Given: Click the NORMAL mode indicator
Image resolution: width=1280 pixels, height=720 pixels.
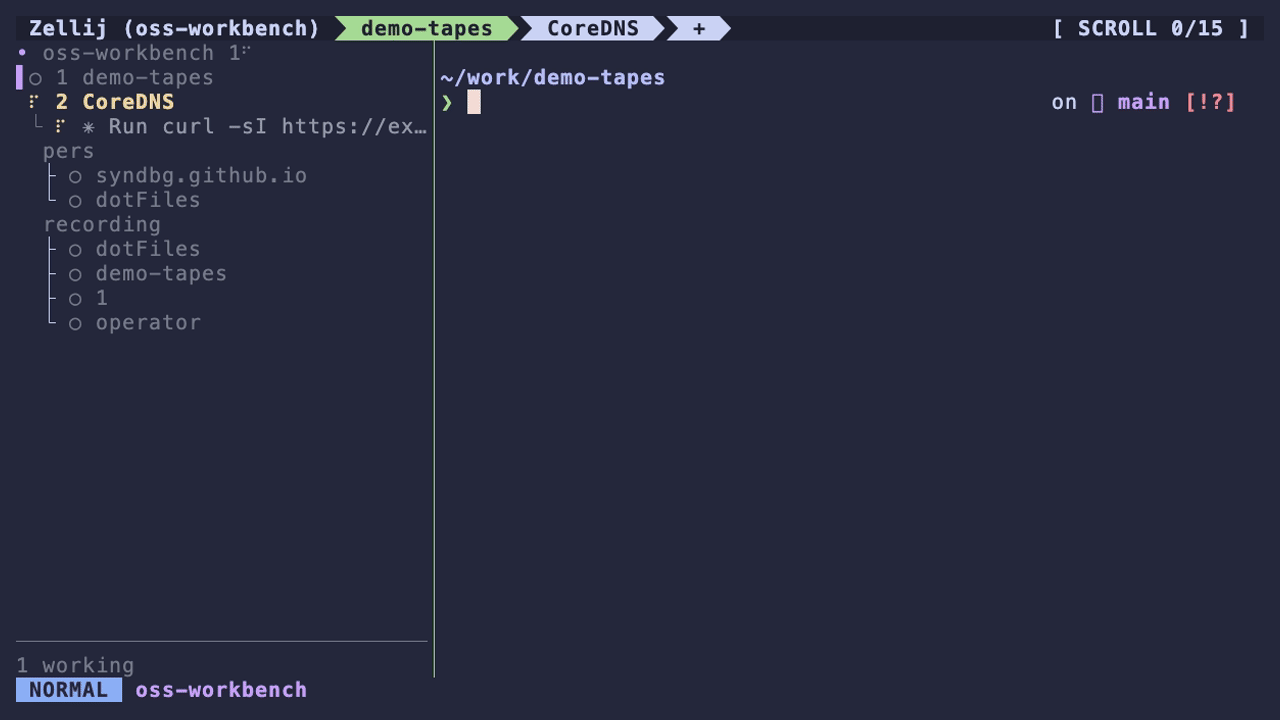Looking at the screenshot, I should [x=68, y=690].
